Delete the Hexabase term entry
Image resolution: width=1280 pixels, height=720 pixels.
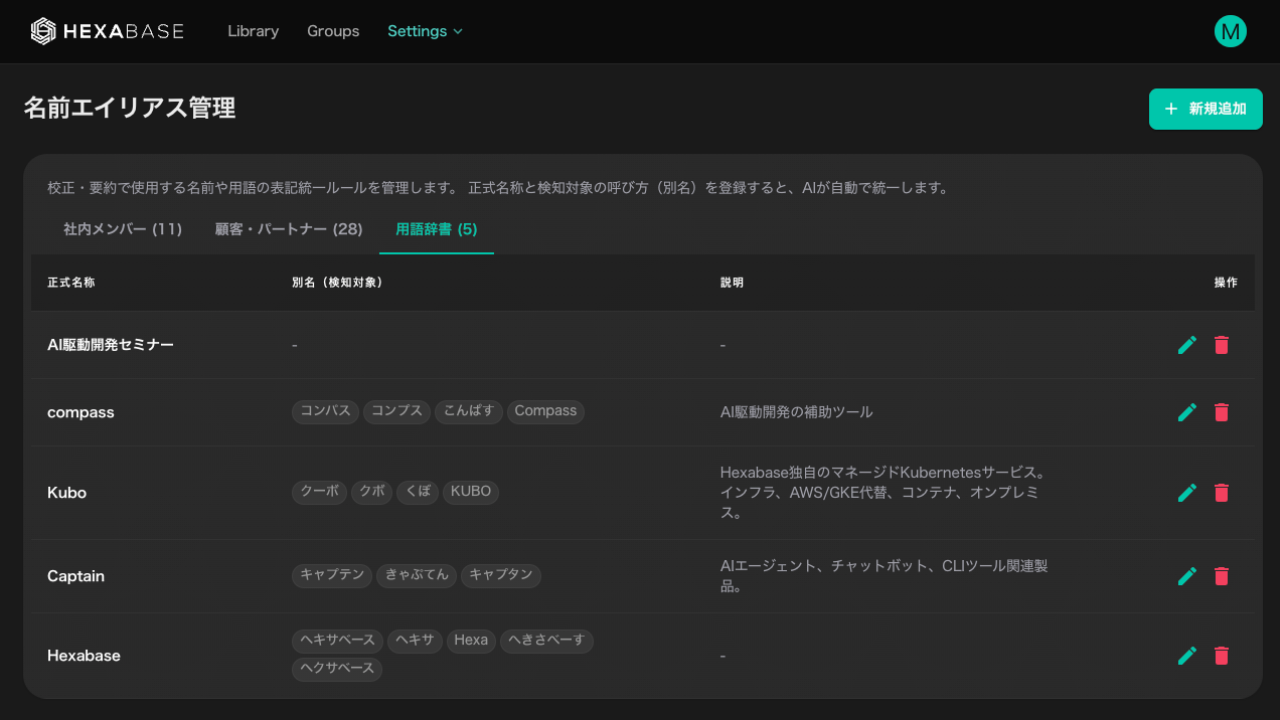pyautogui.click(x=1221, y=656)
